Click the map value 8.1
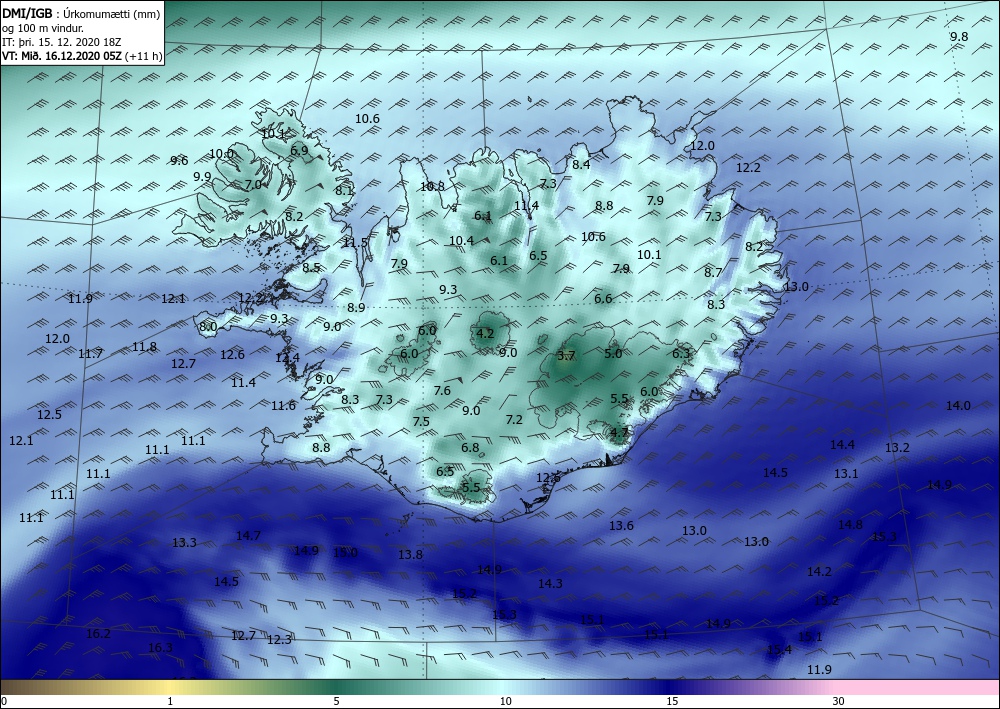The height and width of the screenshot is (709, 1000). (344, 190)
